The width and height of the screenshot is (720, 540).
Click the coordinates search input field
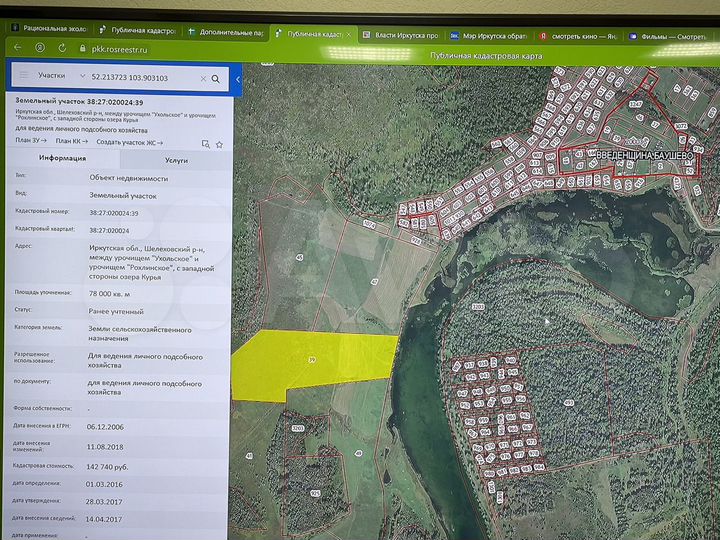click(143, 78)
